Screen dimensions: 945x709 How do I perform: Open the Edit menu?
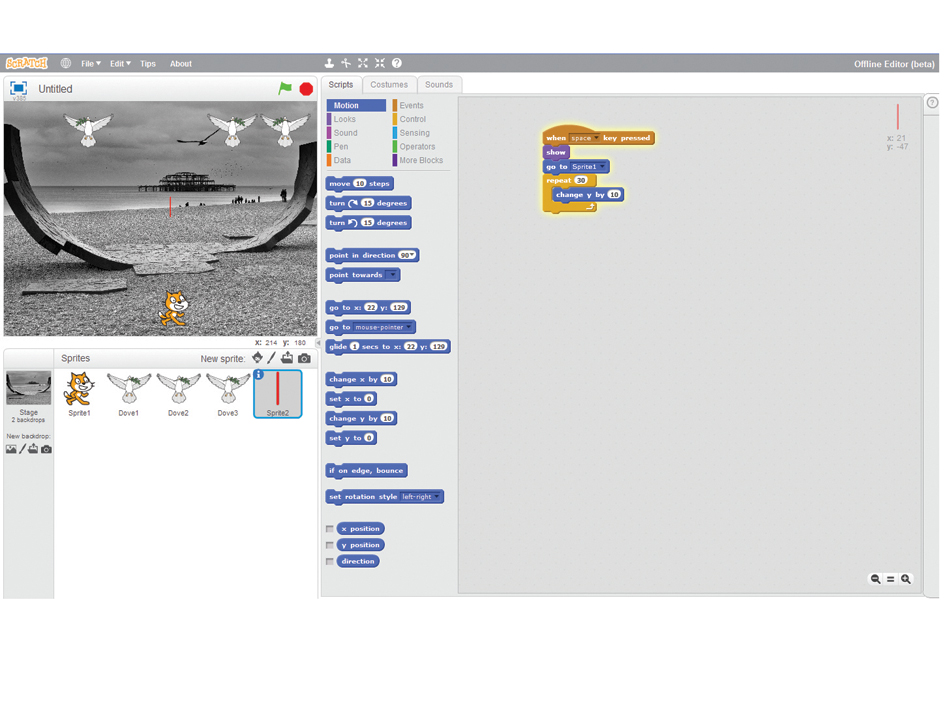tap(120, 63)
